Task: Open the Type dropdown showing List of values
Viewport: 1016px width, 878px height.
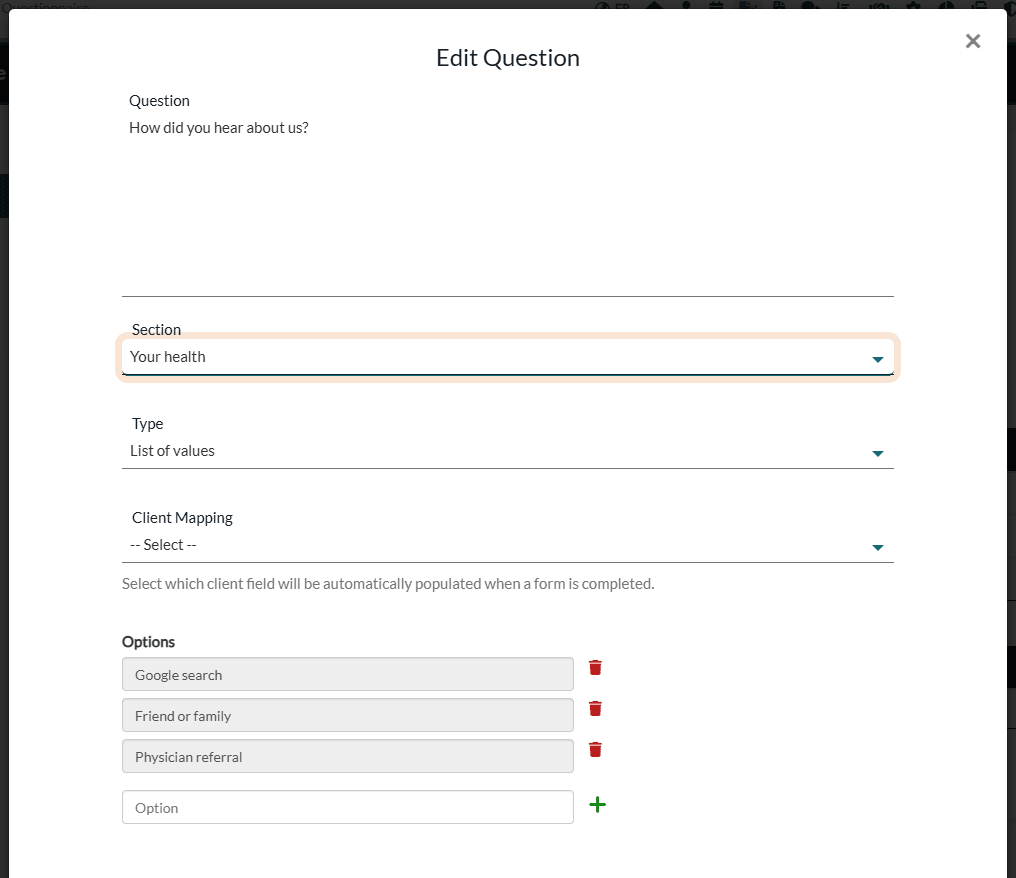Action: (x=508, y=451)
